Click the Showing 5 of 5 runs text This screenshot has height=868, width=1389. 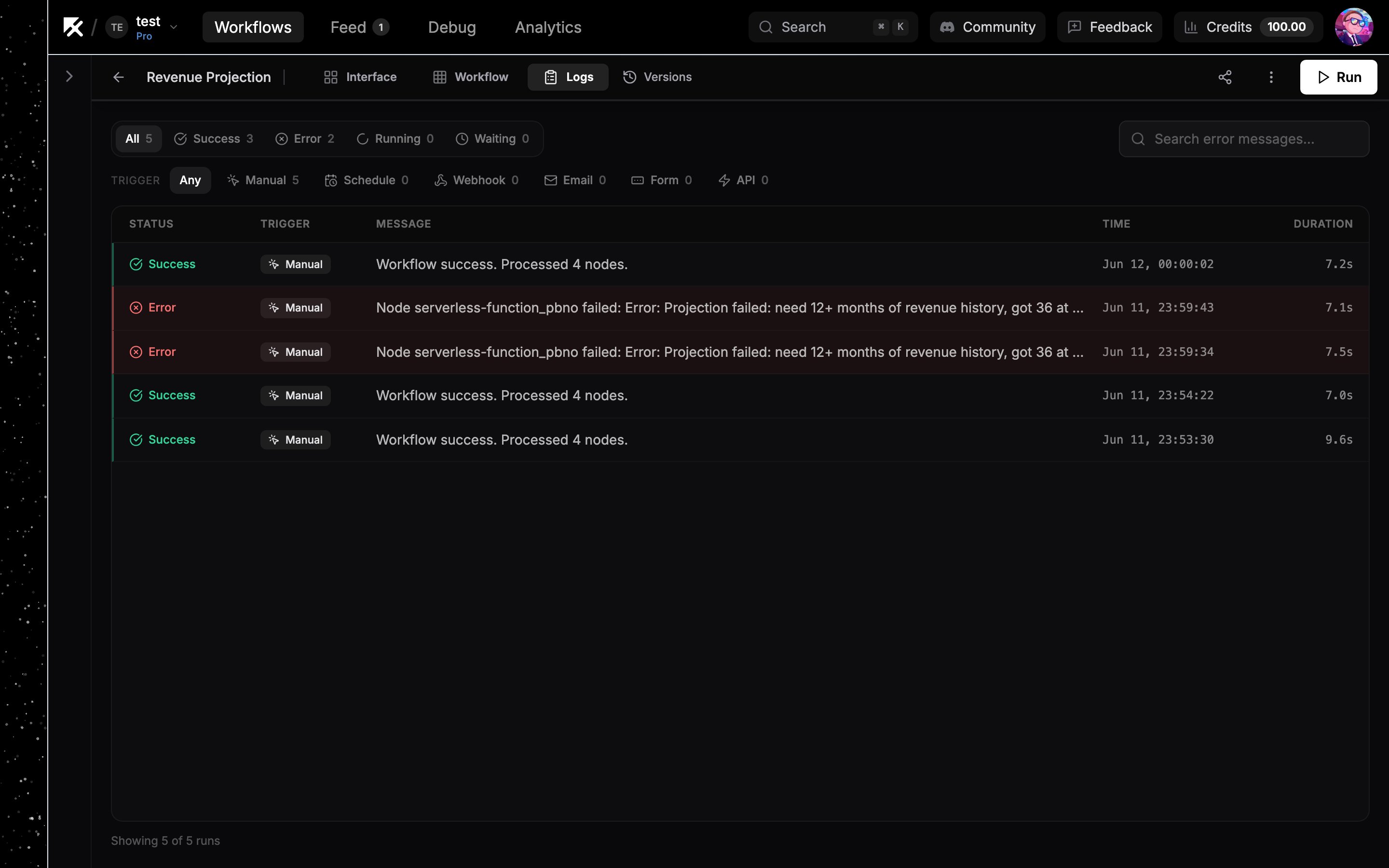coord(165,841)
